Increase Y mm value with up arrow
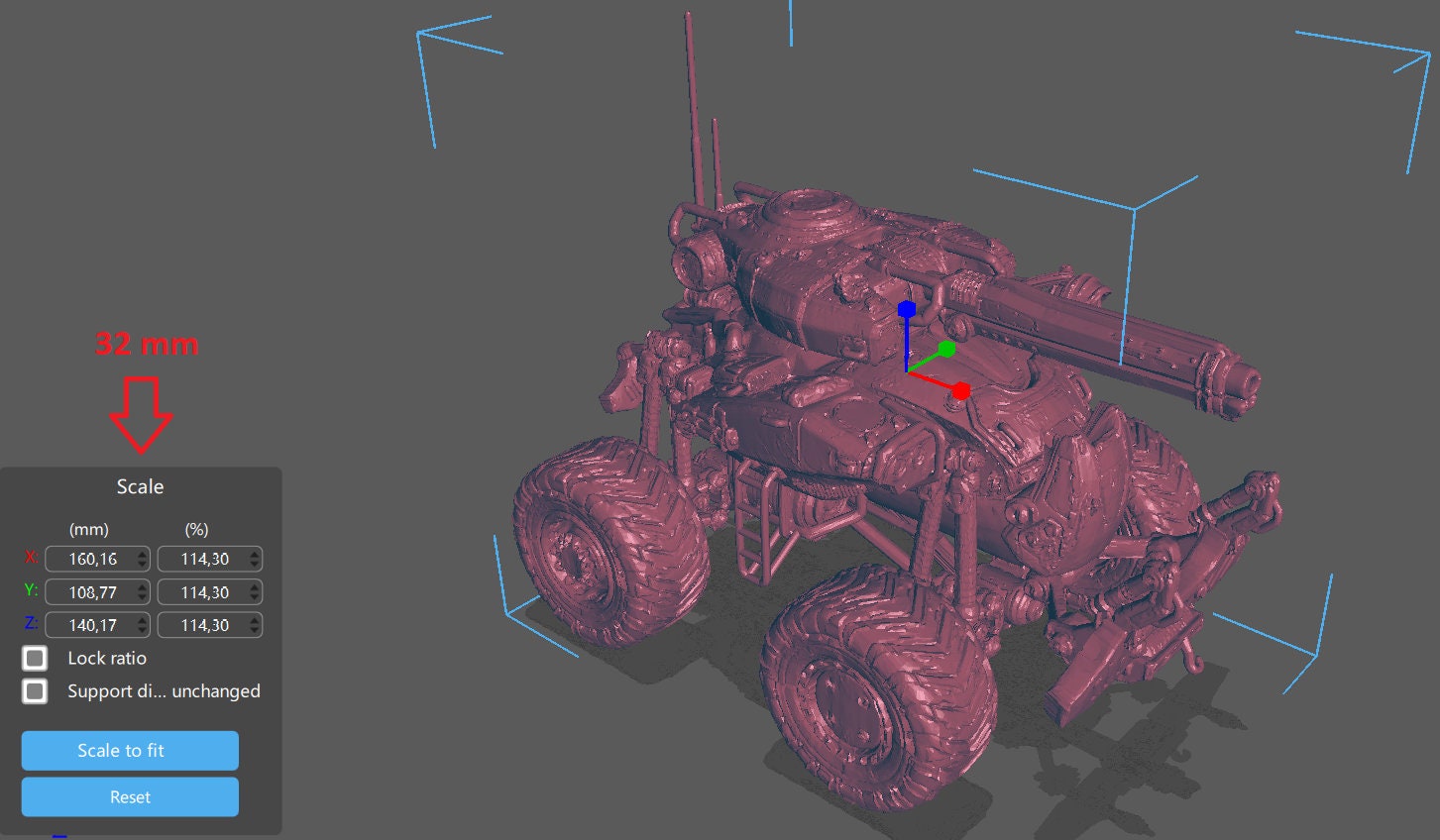This screenshot has width=1440, height=840. click(142, 587)
